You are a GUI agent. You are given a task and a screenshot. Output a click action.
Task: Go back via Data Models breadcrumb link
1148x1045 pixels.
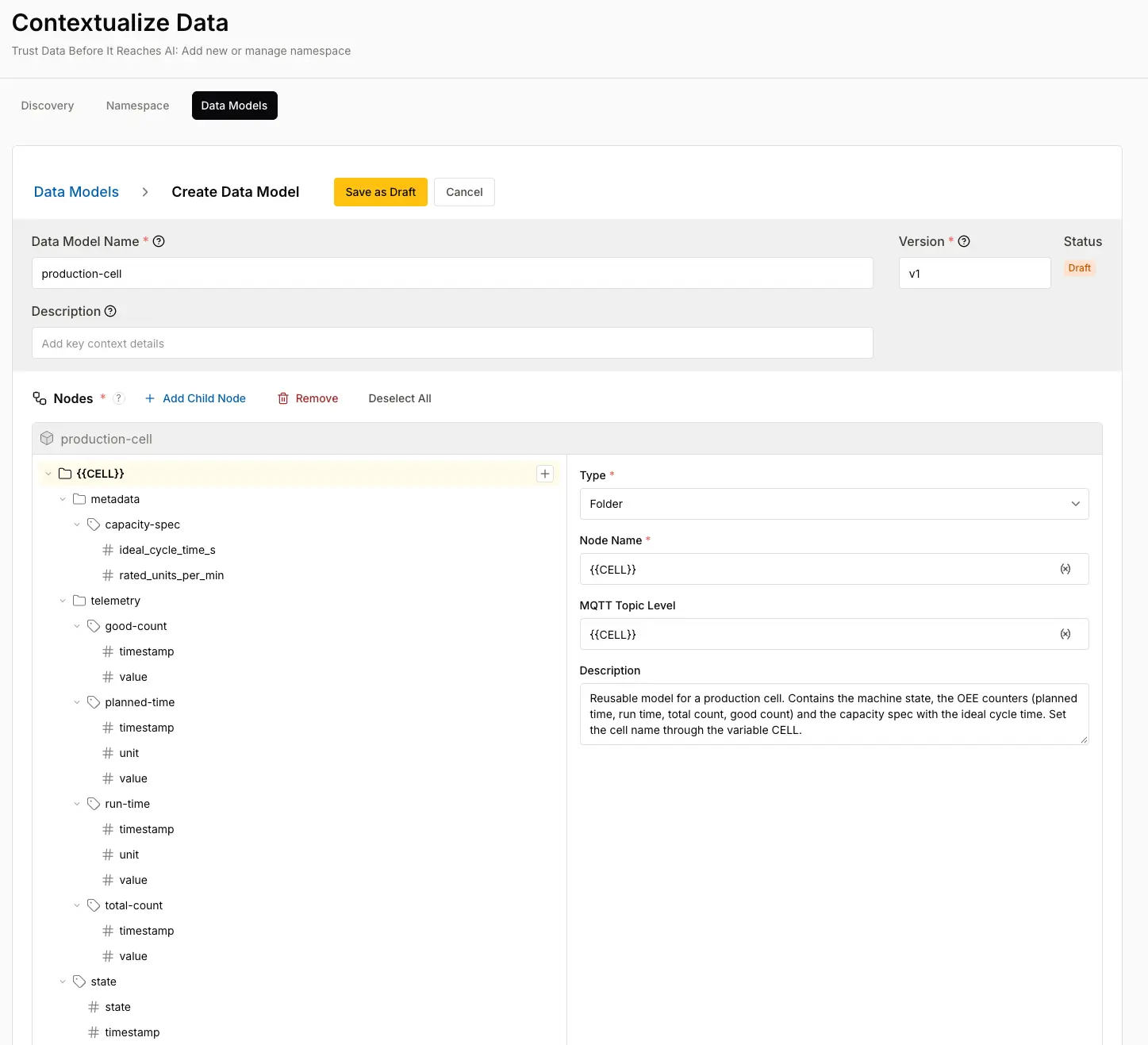(76, 192)
